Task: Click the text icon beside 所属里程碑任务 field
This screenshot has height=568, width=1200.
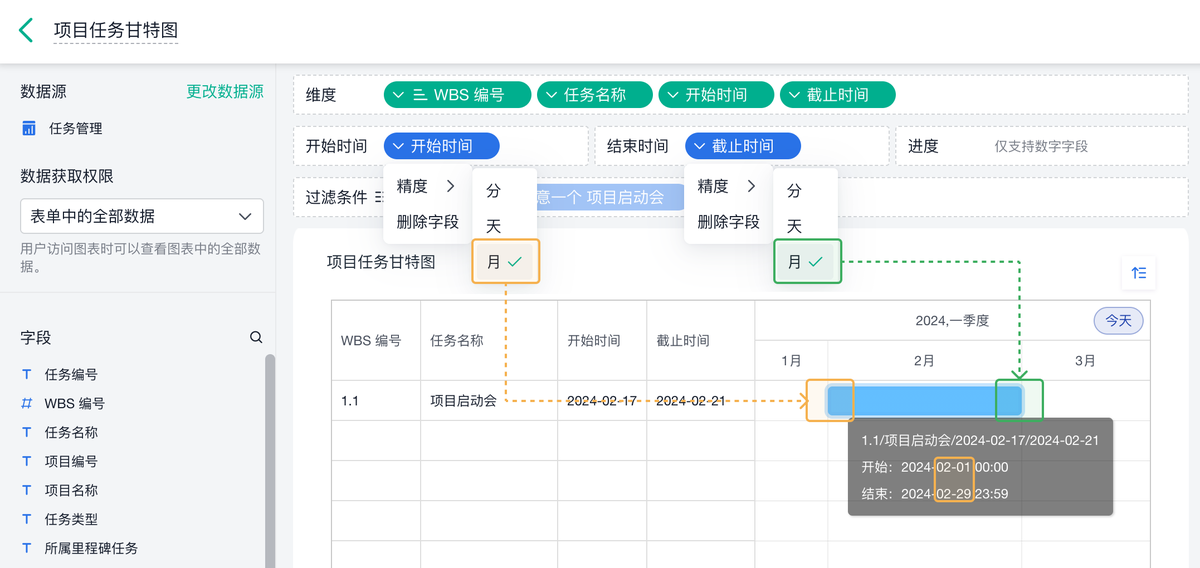Action: pyautogui.click(x=27, y=549)
